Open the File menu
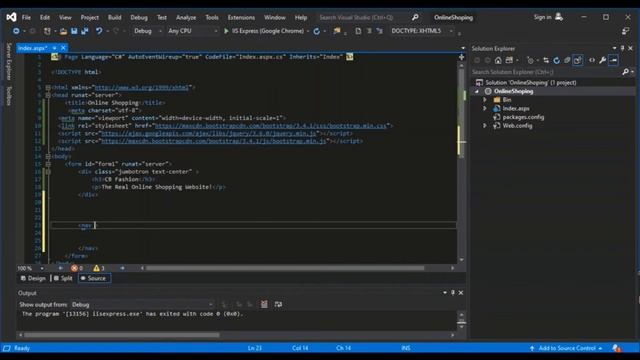 tap(26, 17)
